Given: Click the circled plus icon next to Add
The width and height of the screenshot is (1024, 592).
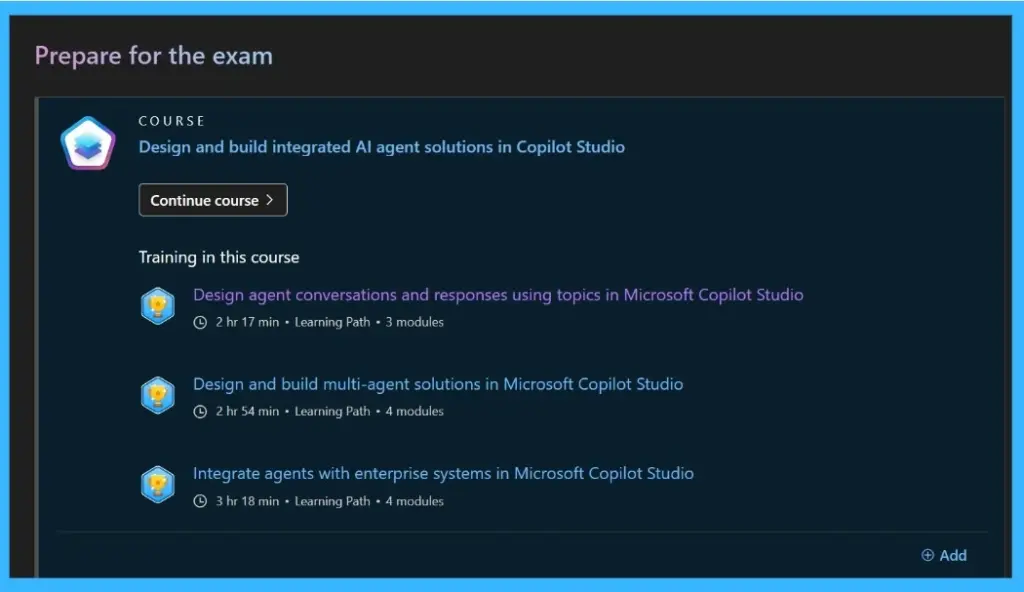Looking at the screenshot, I should 927,555.
